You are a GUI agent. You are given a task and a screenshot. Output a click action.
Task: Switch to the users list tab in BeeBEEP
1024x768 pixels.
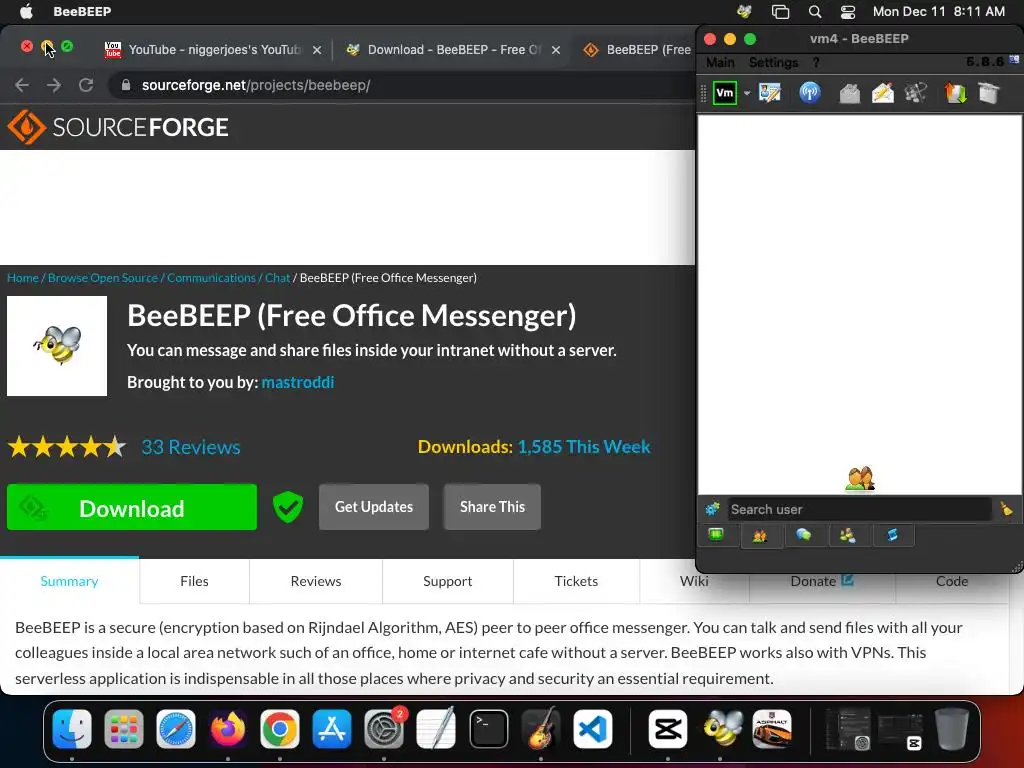(760, 536)
